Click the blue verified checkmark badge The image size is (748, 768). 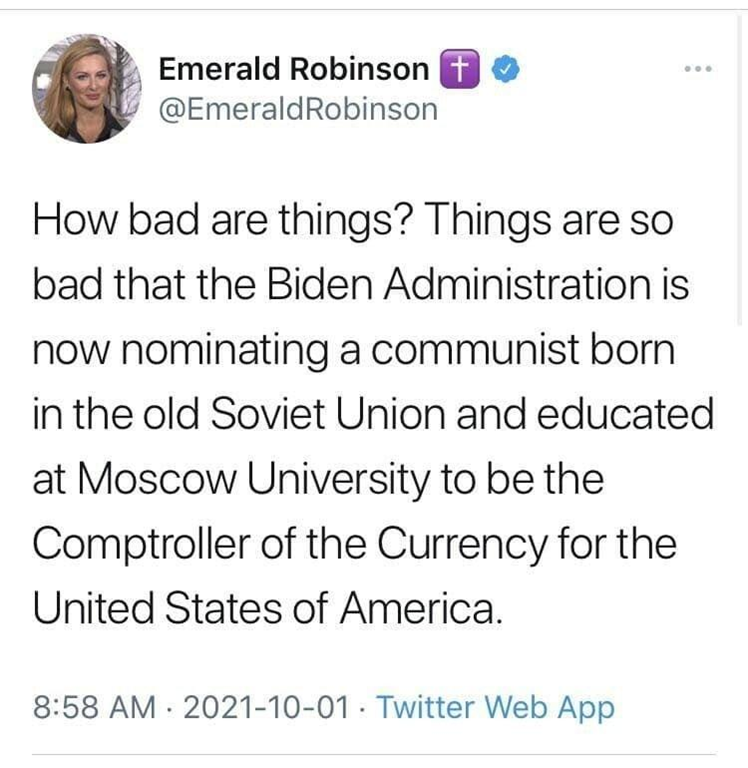click(507, 69)
